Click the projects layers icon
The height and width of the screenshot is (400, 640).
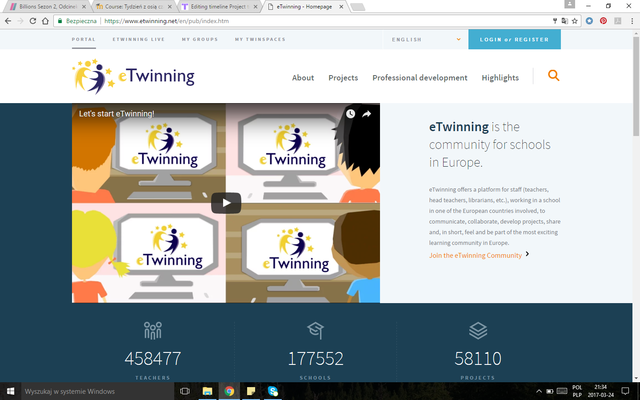(x=478, y=331)
